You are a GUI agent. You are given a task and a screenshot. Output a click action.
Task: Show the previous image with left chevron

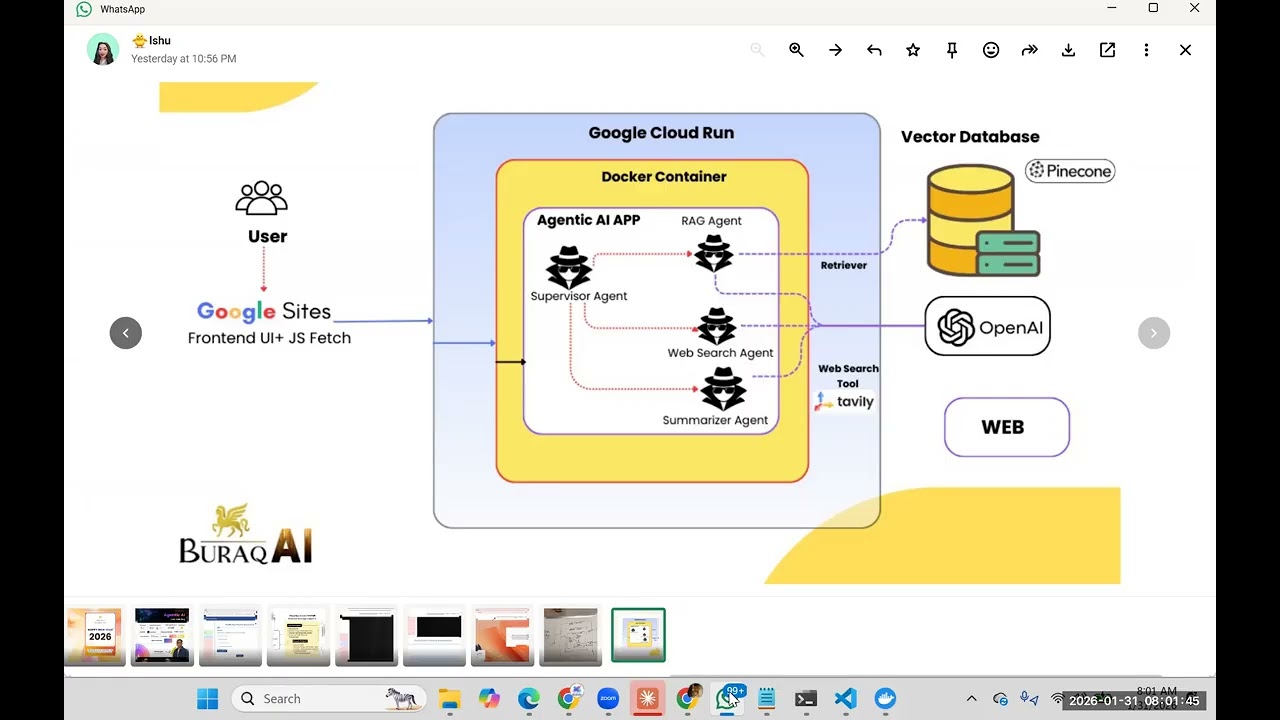pos(126,333)
